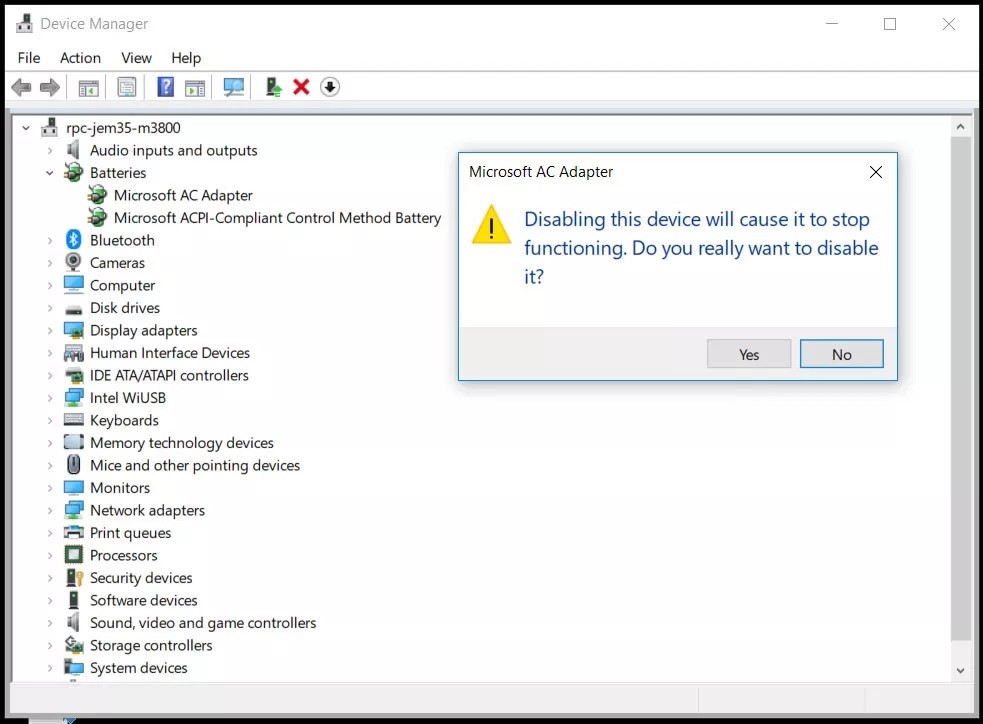Select Microsoft ACPI-Compliant Control Method Battery
Image resolution: width=983 pixels, height=724 pixels.
coord(277,218)
